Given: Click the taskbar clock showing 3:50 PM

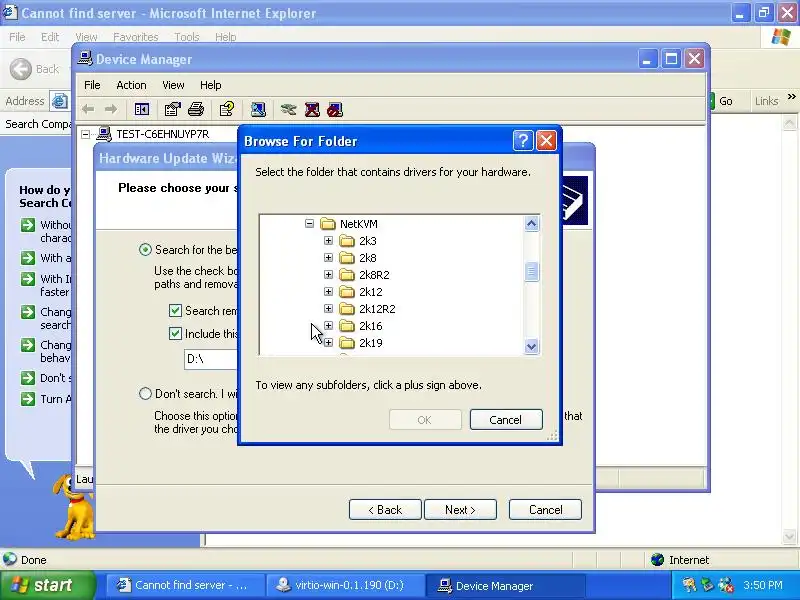Looking at the screenshot, I should [x=763, y=585].
